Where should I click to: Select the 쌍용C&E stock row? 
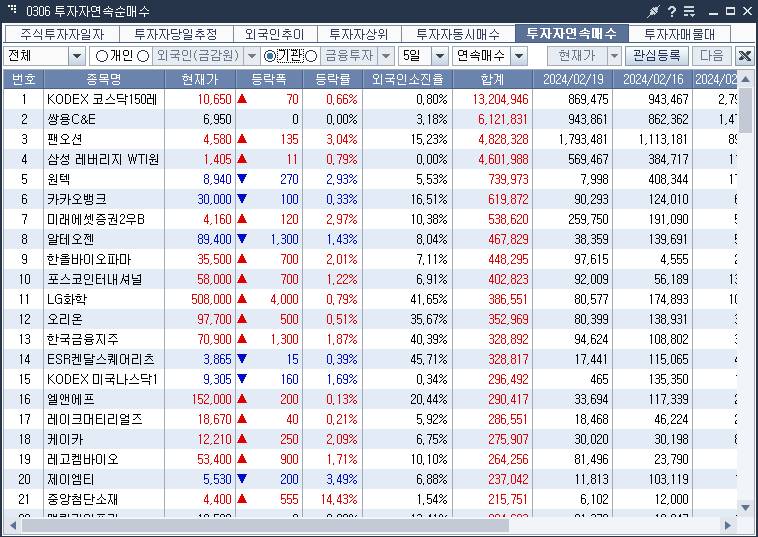tap(370, 119)
